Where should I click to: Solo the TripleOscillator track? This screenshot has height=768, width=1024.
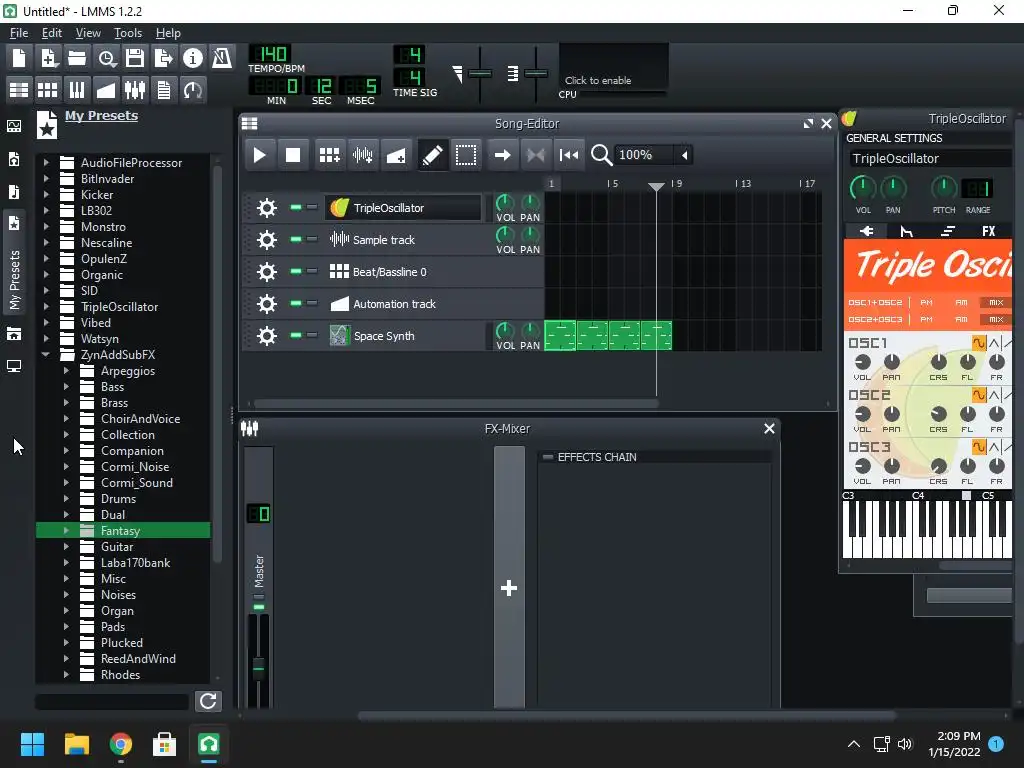[x=312, y=208]
